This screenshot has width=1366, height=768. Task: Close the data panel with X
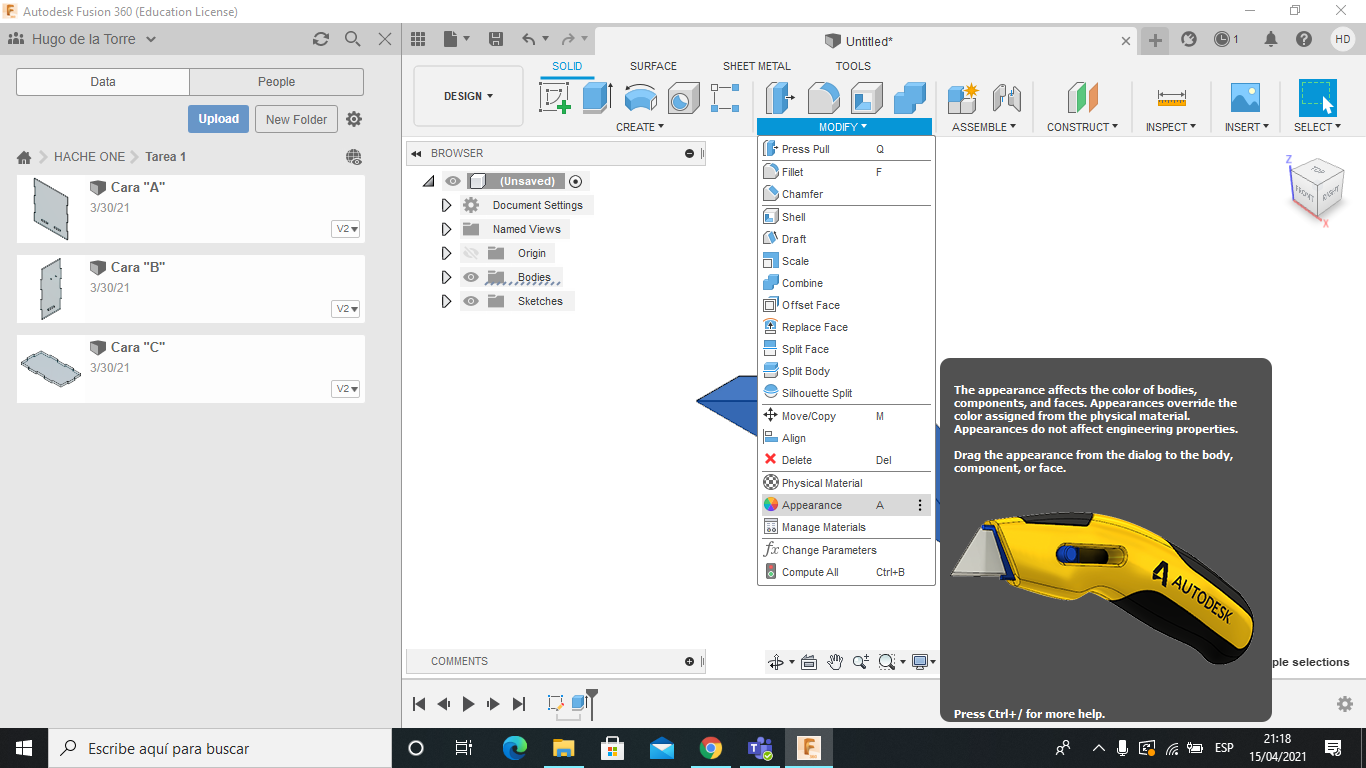pos(385,39)
